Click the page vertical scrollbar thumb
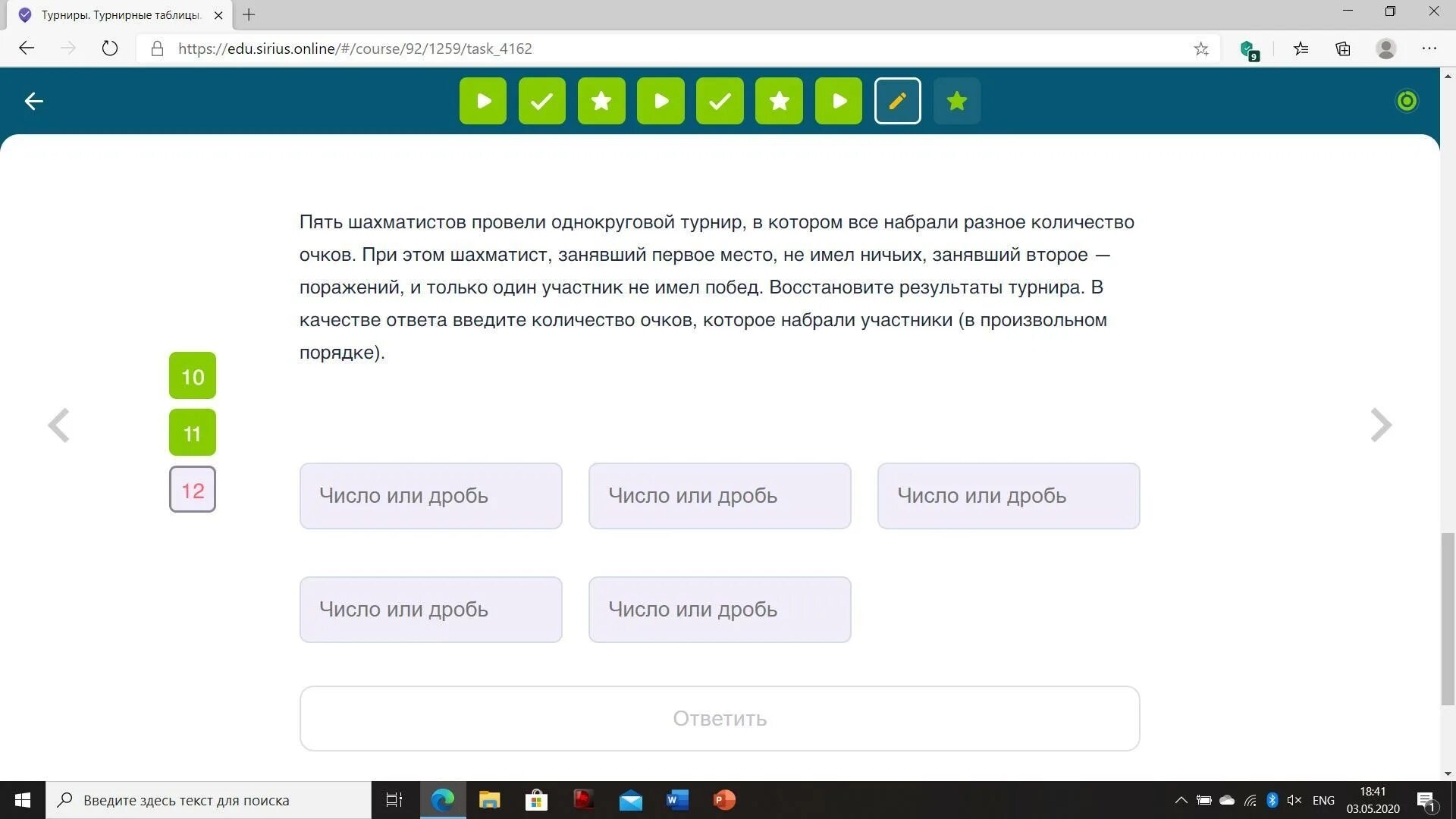Viewport: 1456px width, 819px height. pyautogui.click(x=1448, y=618)
